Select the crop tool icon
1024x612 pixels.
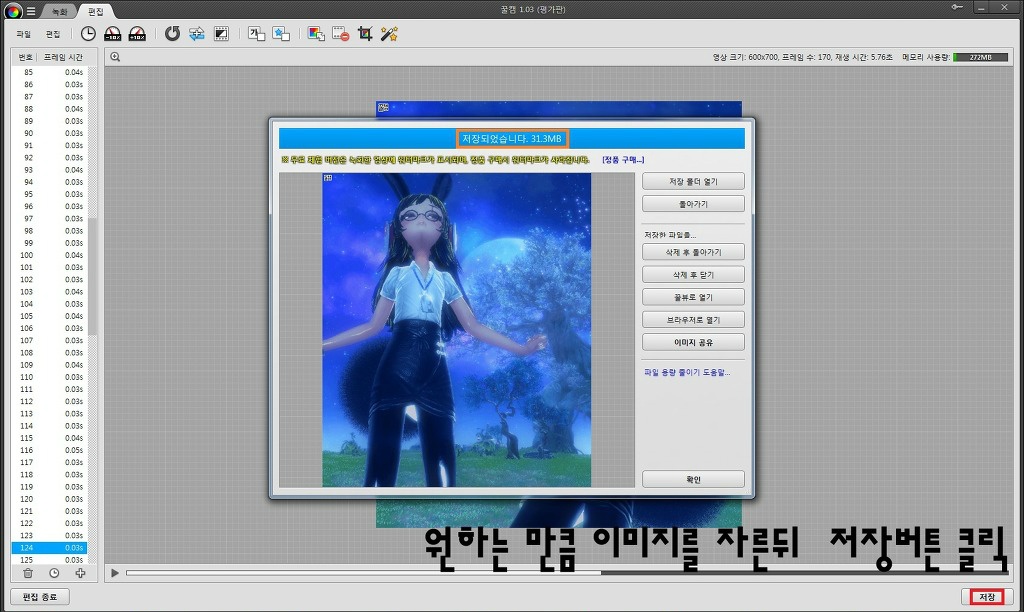tap(365, 34)
